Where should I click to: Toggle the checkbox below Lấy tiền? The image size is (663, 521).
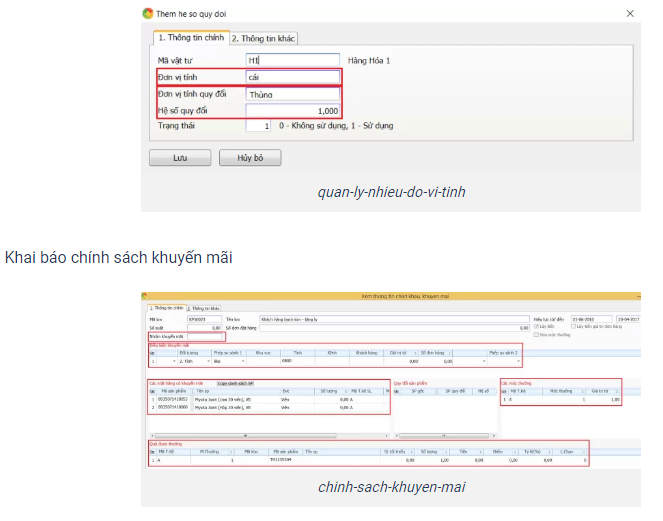536,335
